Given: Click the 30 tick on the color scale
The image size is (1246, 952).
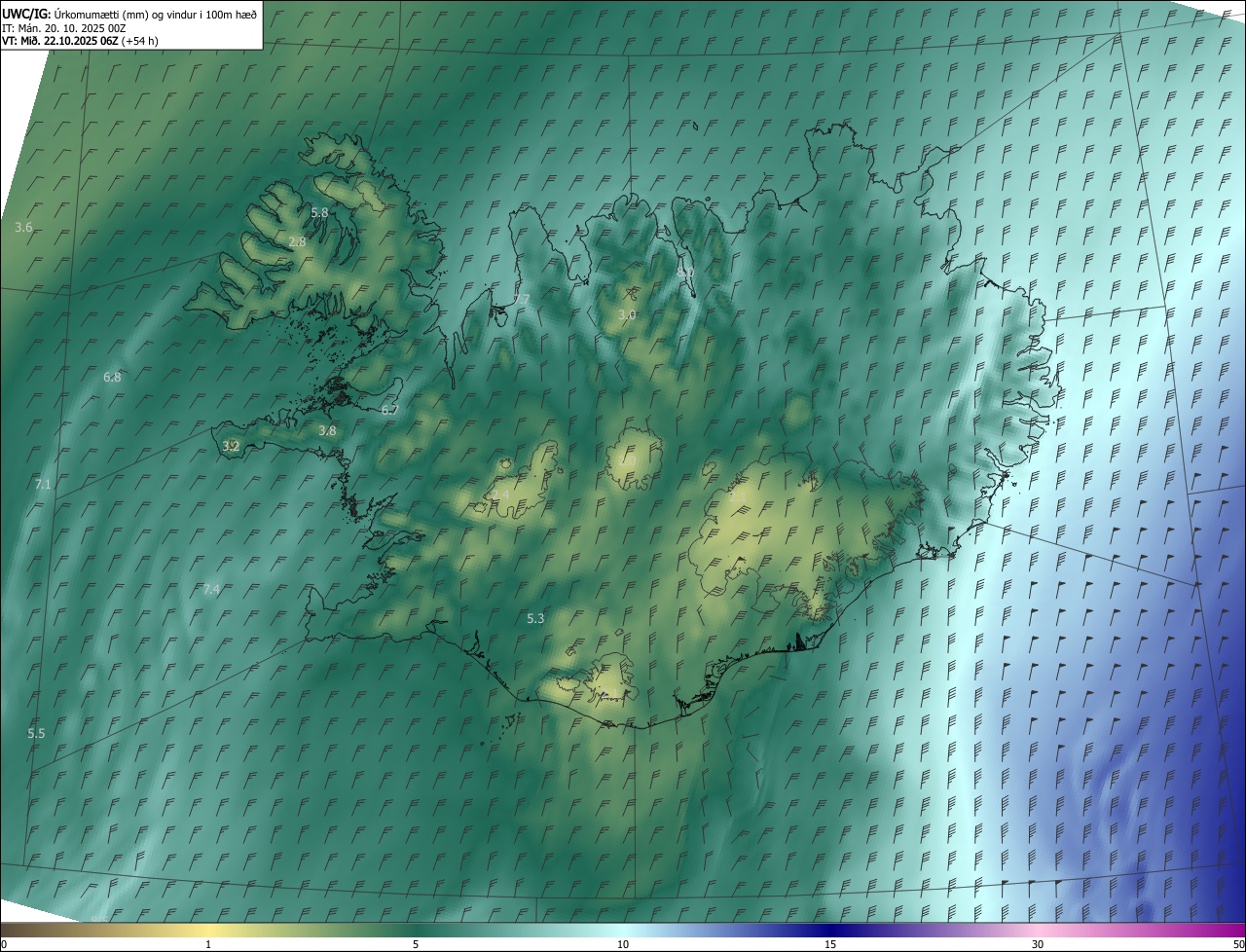Looking at the screenshot, I should click(x=1038, y=944).
